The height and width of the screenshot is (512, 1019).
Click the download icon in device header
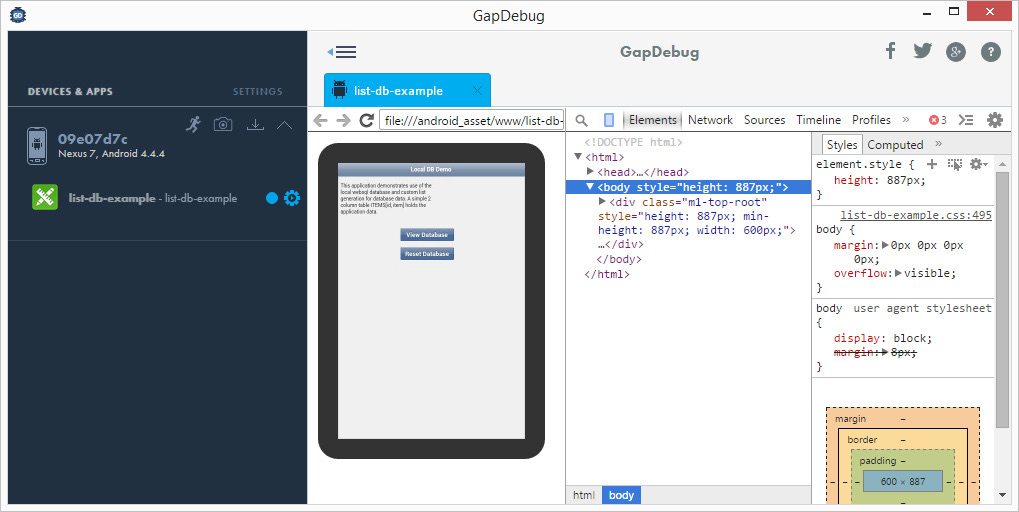255,124
